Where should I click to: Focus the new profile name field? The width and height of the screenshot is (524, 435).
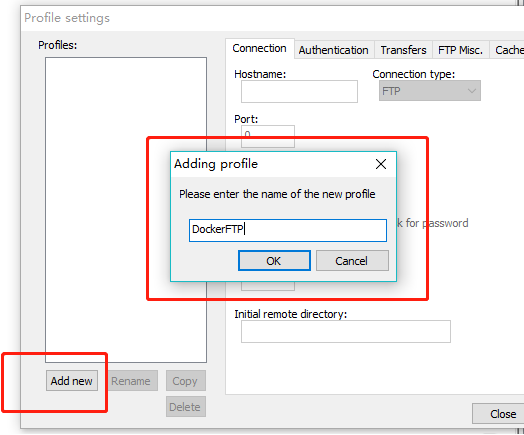coord(288,230)
